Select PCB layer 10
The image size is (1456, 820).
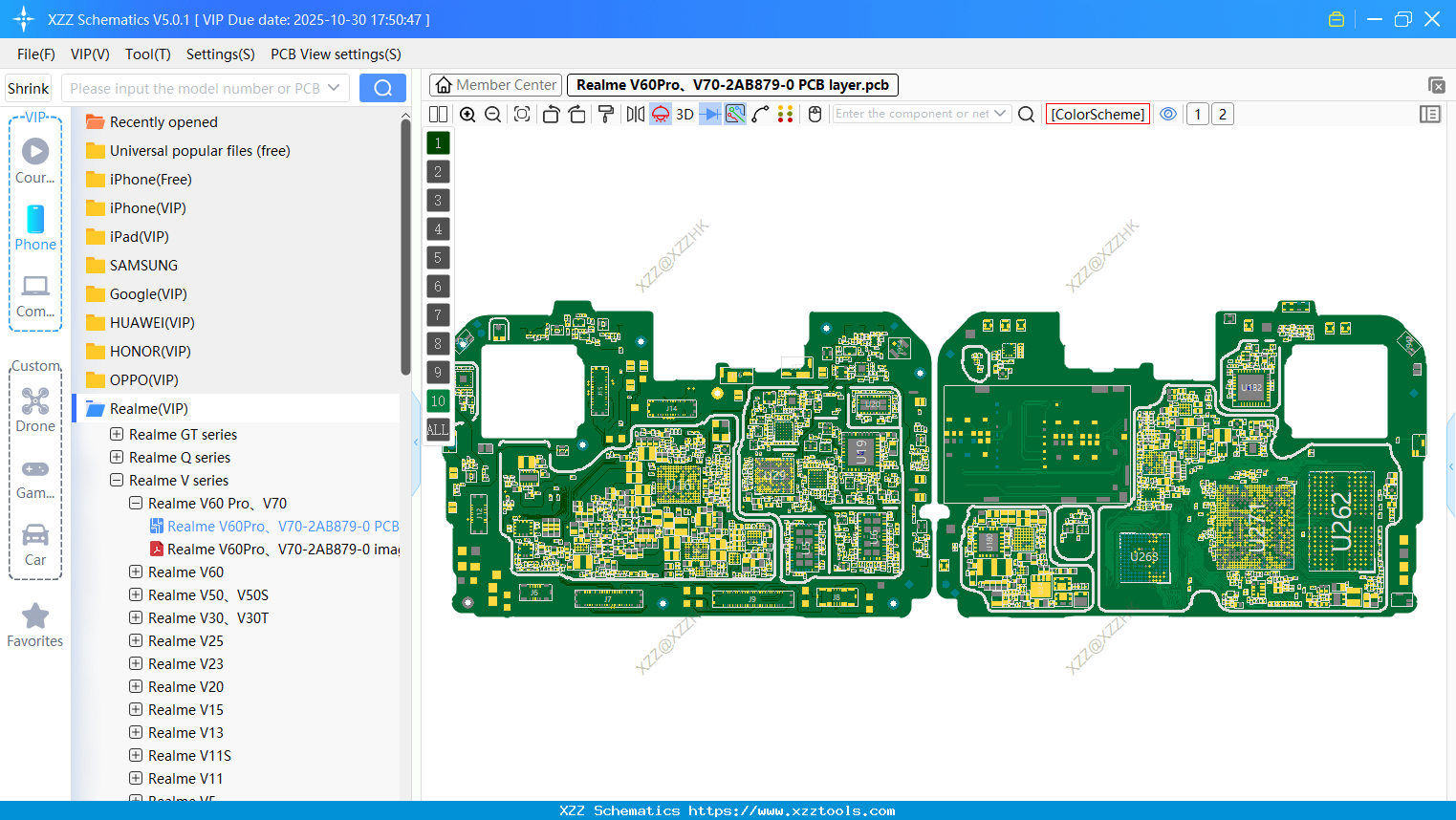pos(438,401)
